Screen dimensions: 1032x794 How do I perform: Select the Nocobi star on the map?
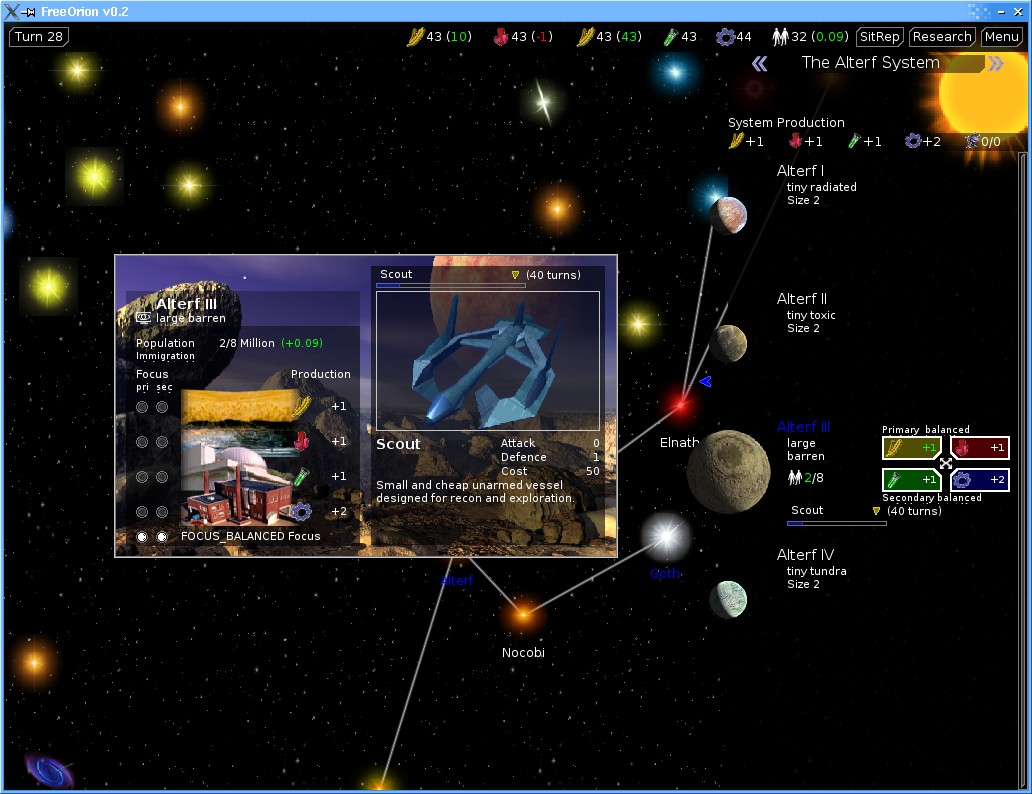(522, 614)
